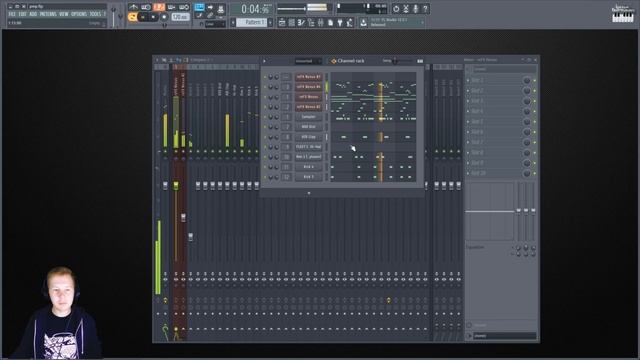The height and width of the screenshot is (360, 640).
Task: Mute the VTR Clap channel LED
Action: coord(264,137)
